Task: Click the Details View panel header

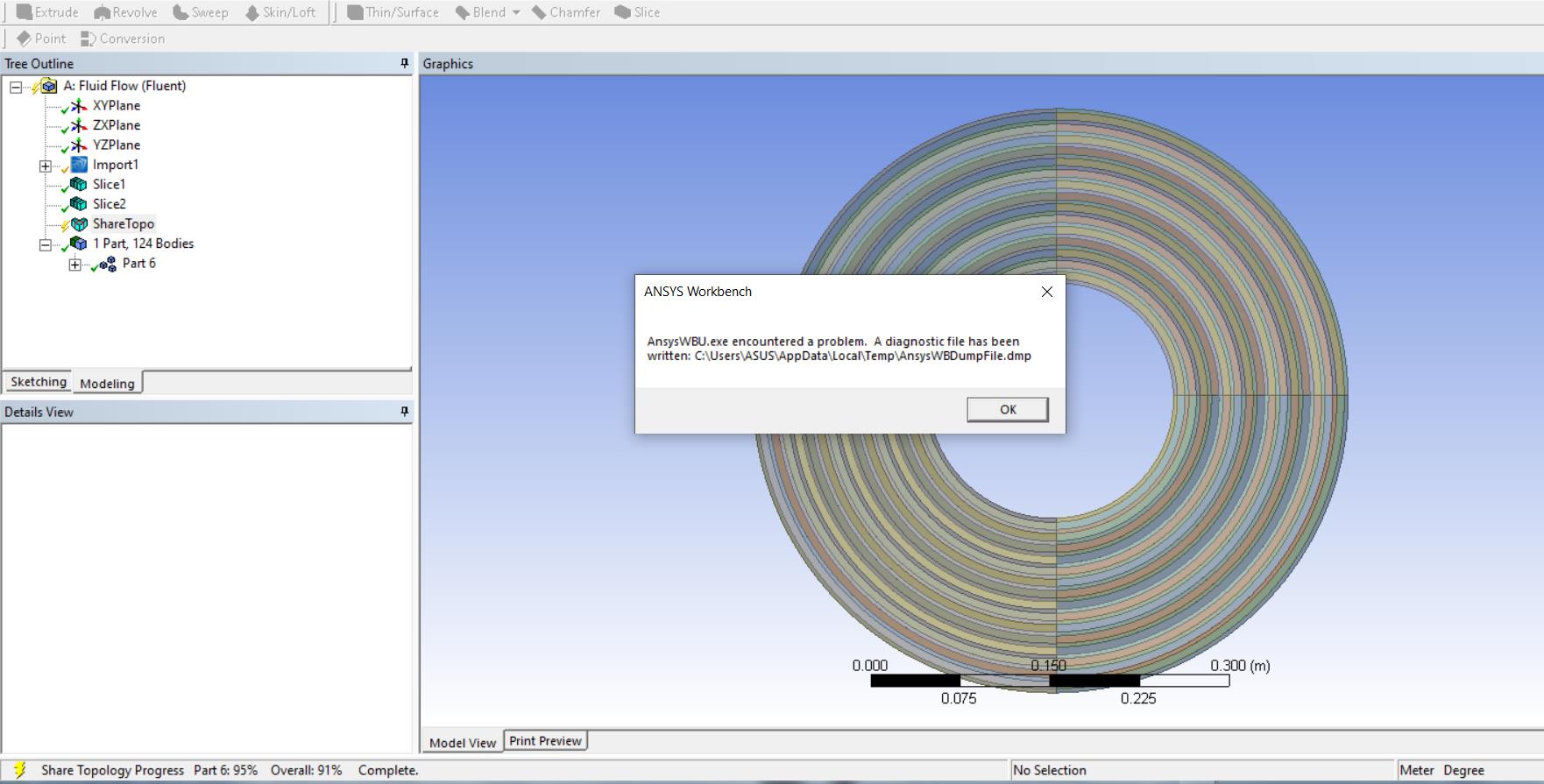Action: pyautogui.click(x=207, y=412)
